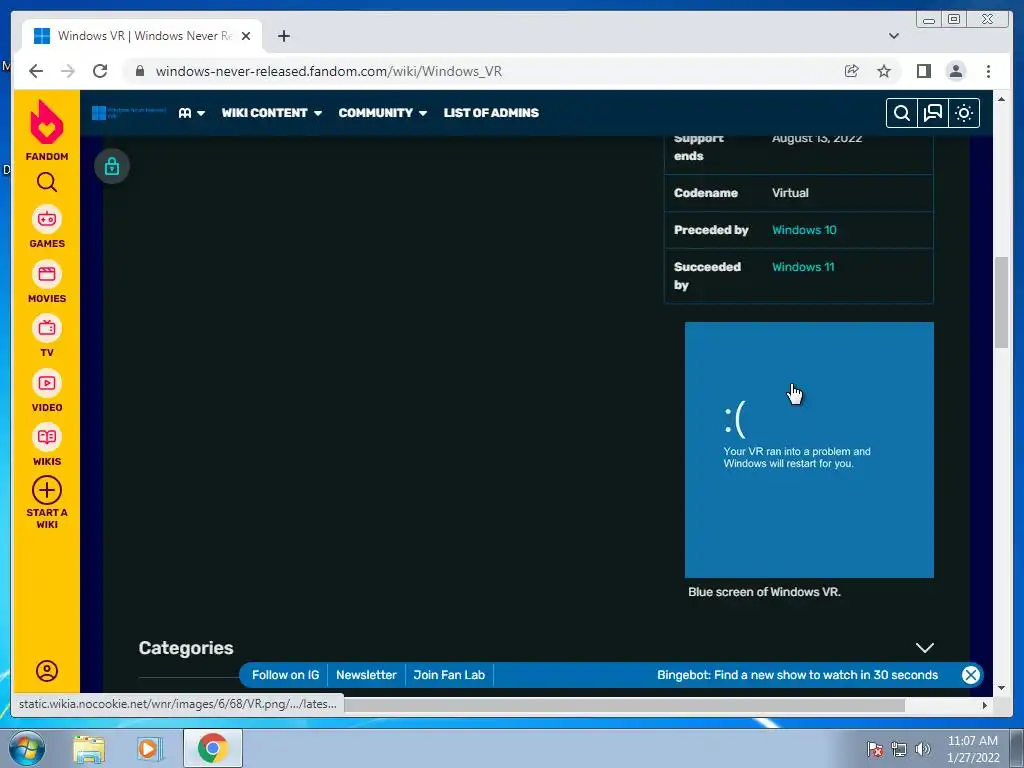The image size is (1024, 768).
Task: Click the wiki logo in the header
Action: (129, 113)
